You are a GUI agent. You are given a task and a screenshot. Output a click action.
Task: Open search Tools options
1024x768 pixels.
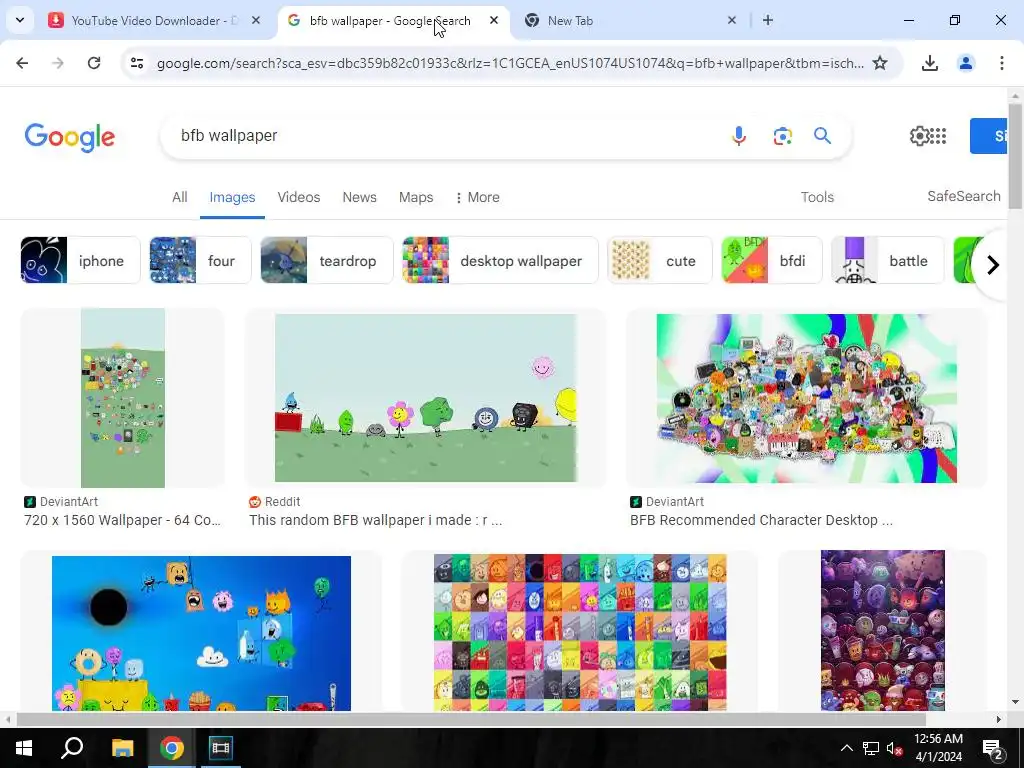817,197
